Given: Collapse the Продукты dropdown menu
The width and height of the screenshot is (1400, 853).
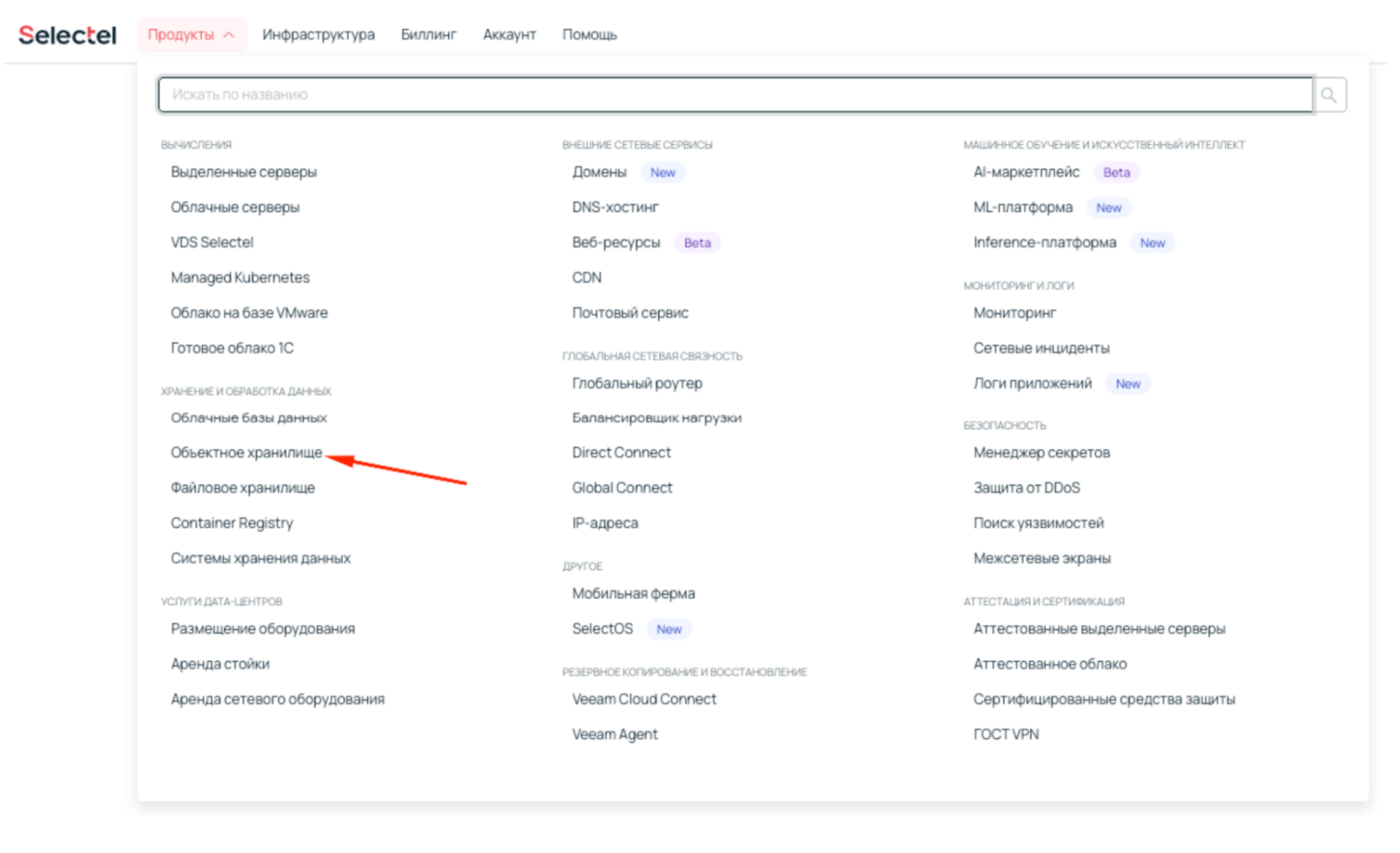Looking at the screenshot, I should [191, 35].
